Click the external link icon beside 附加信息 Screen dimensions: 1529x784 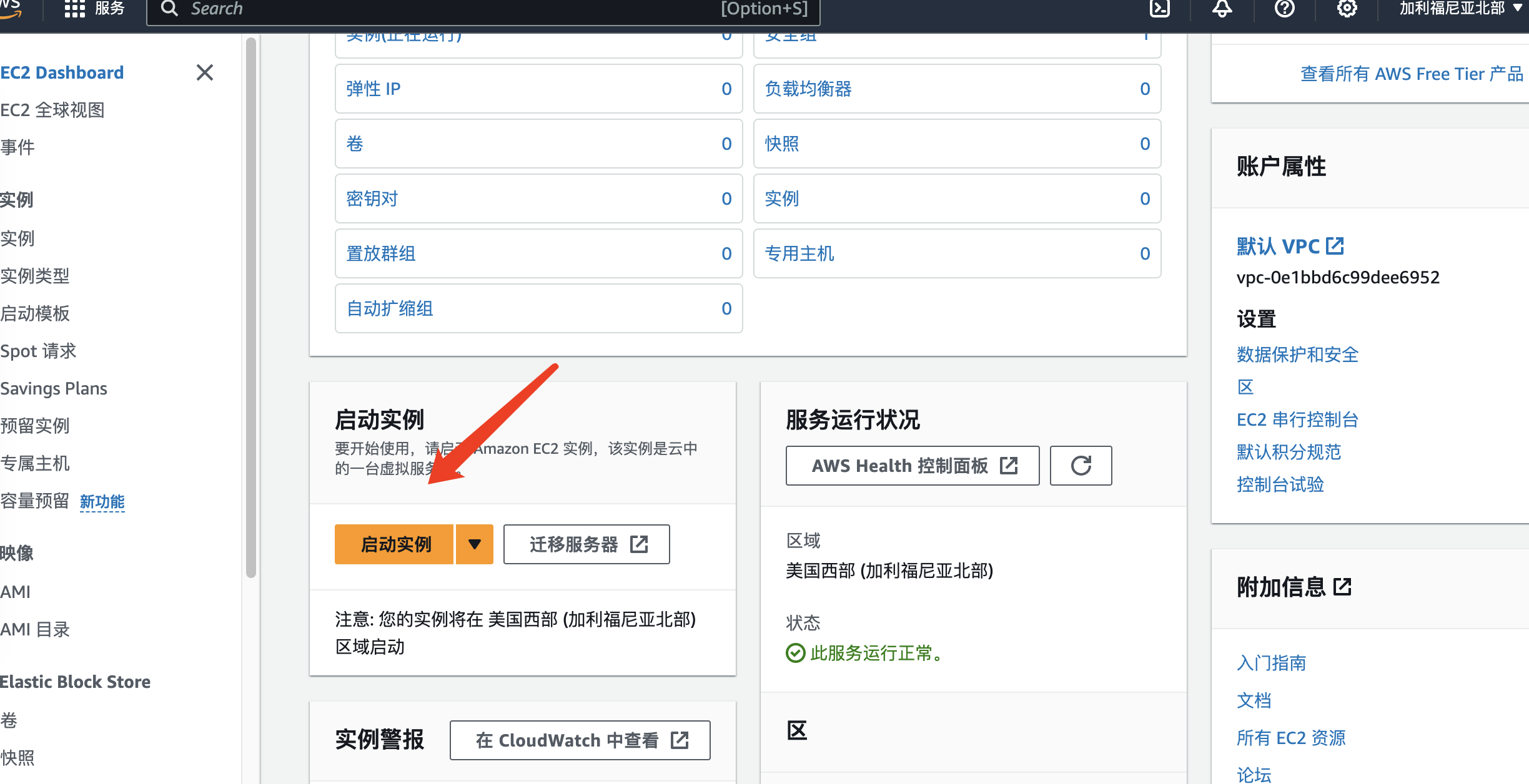(x=1342, y=587)
